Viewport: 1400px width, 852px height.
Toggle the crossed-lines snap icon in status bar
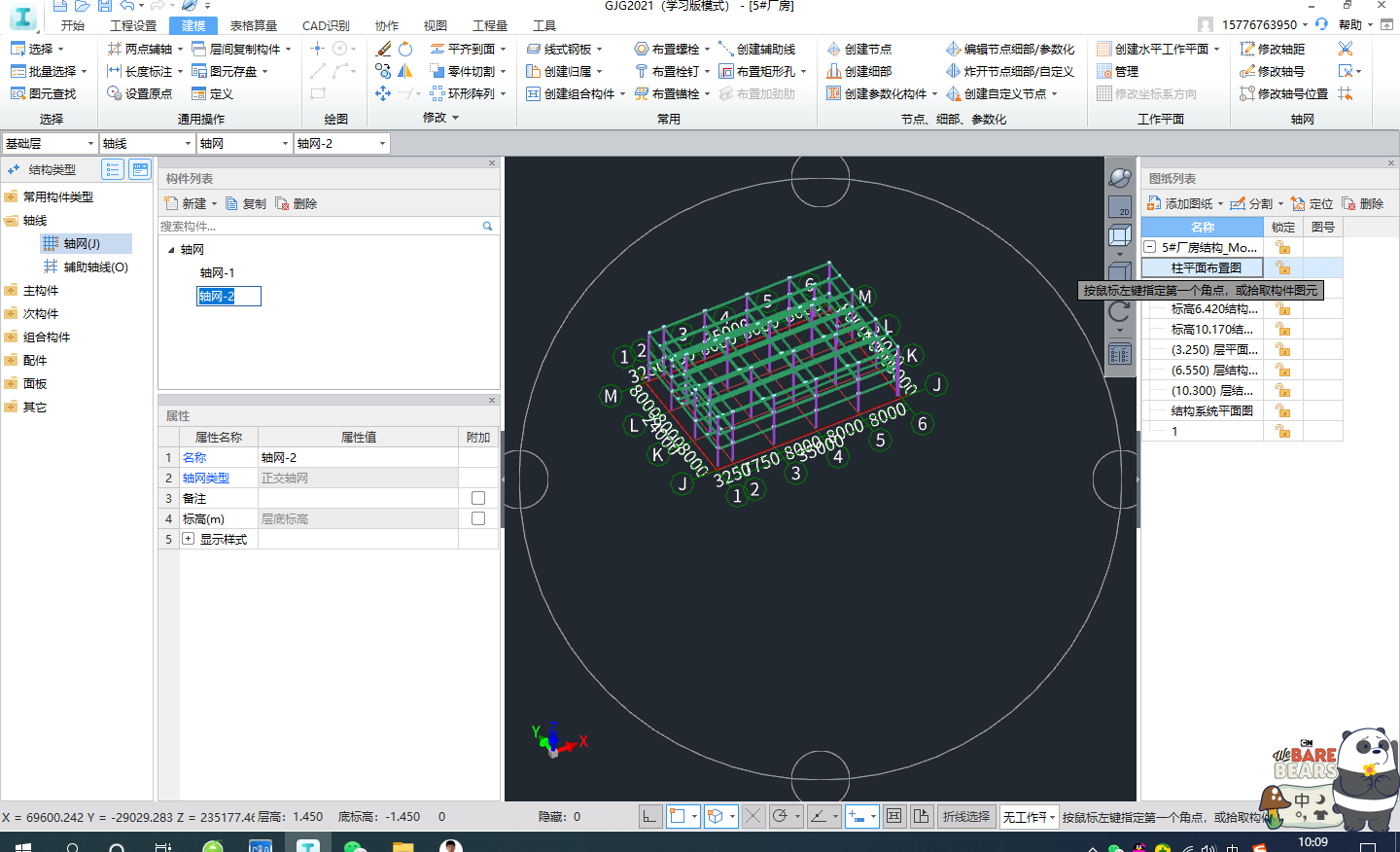(752, 816)
